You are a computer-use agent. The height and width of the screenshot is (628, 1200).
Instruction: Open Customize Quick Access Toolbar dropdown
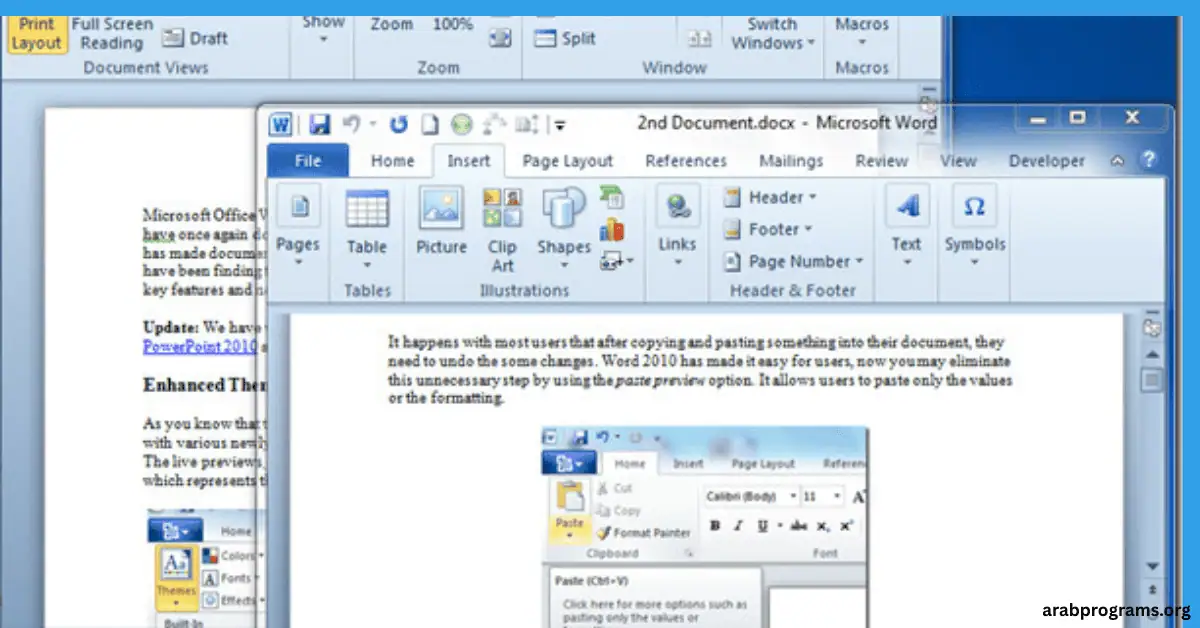click(560, 126)
